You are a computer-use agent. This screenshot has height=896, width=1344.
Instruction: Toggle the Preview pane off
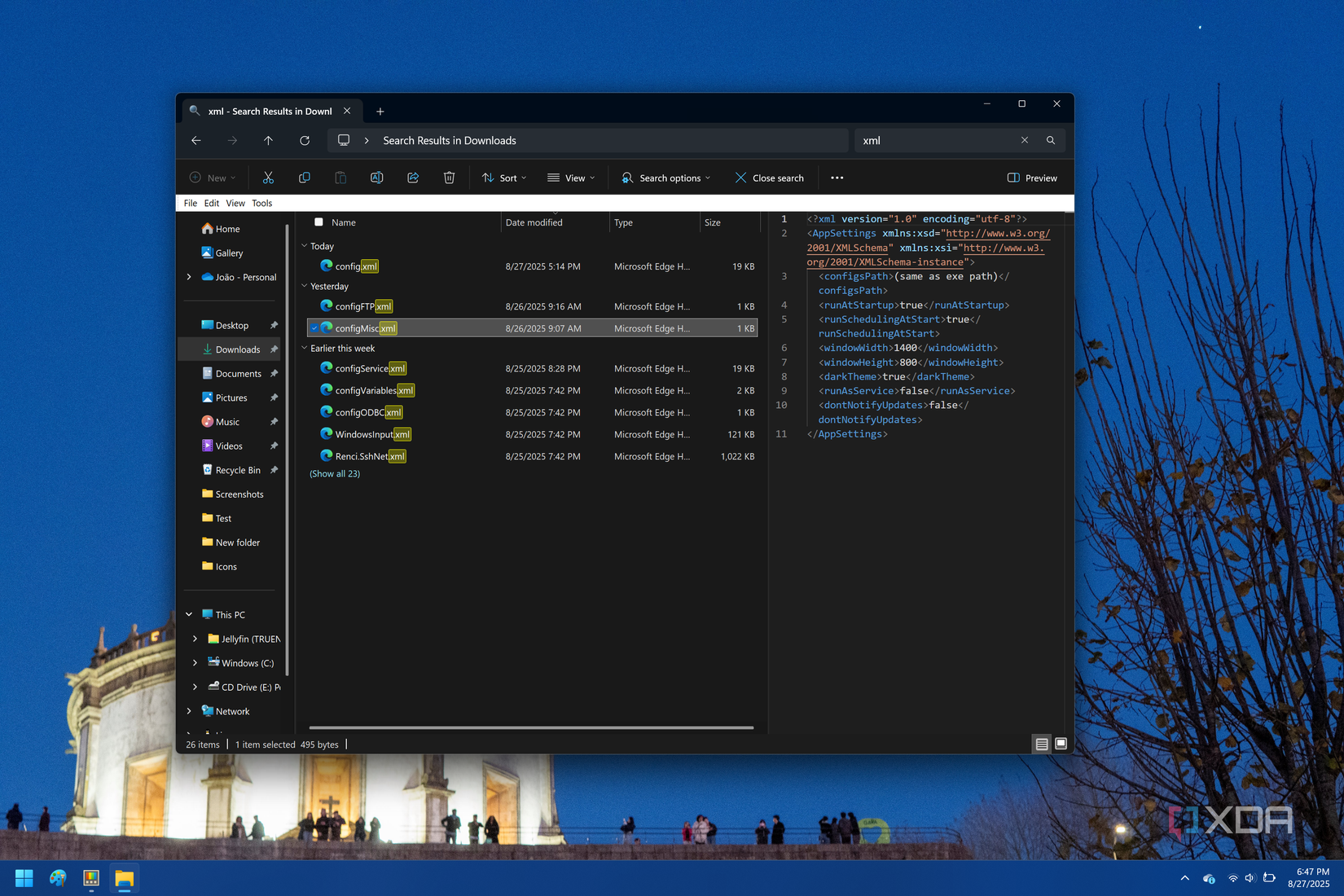pyautogui.click(x=1031, y=178)
